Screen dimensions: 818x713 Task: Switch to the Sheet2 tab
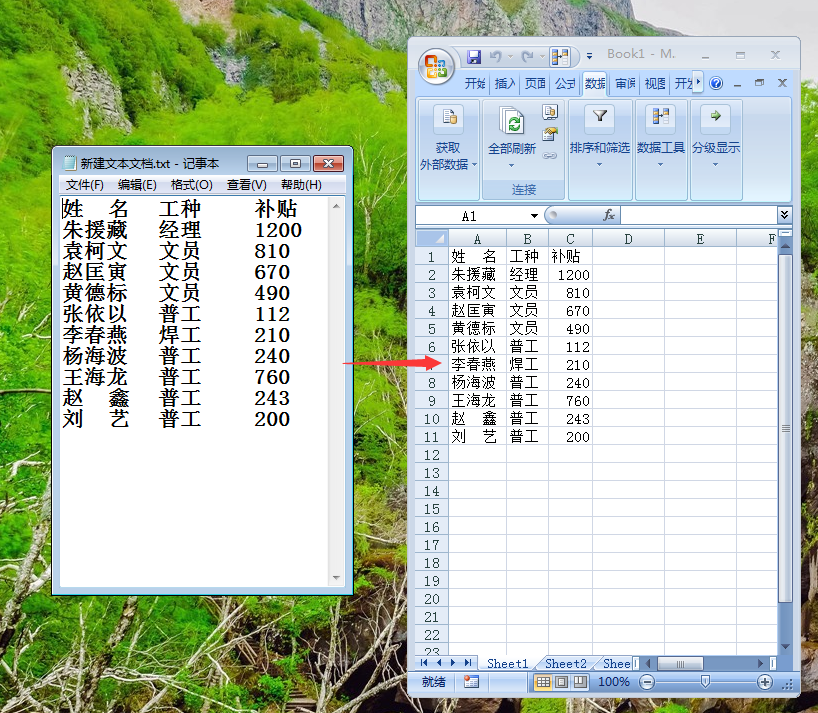pyautogui.click(x=566, y=663)
